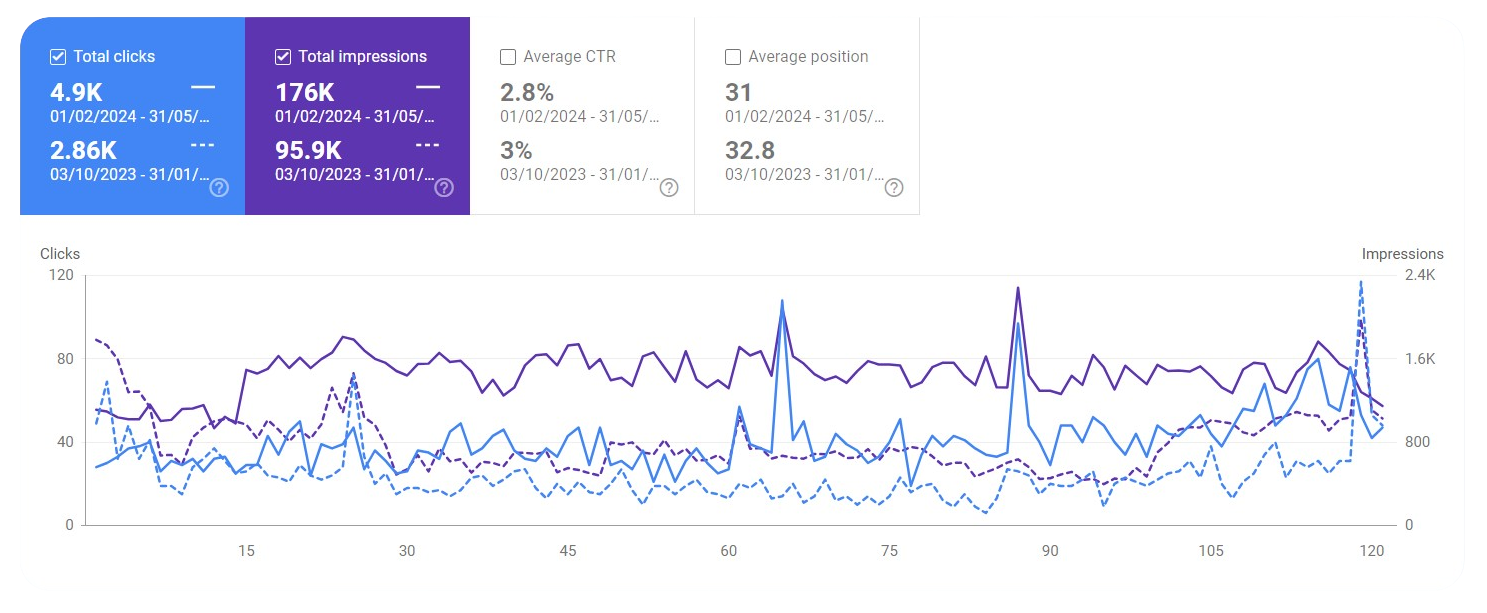
Task: Uncheck the Total impressions checkbox
Action: tap(283, 57)
